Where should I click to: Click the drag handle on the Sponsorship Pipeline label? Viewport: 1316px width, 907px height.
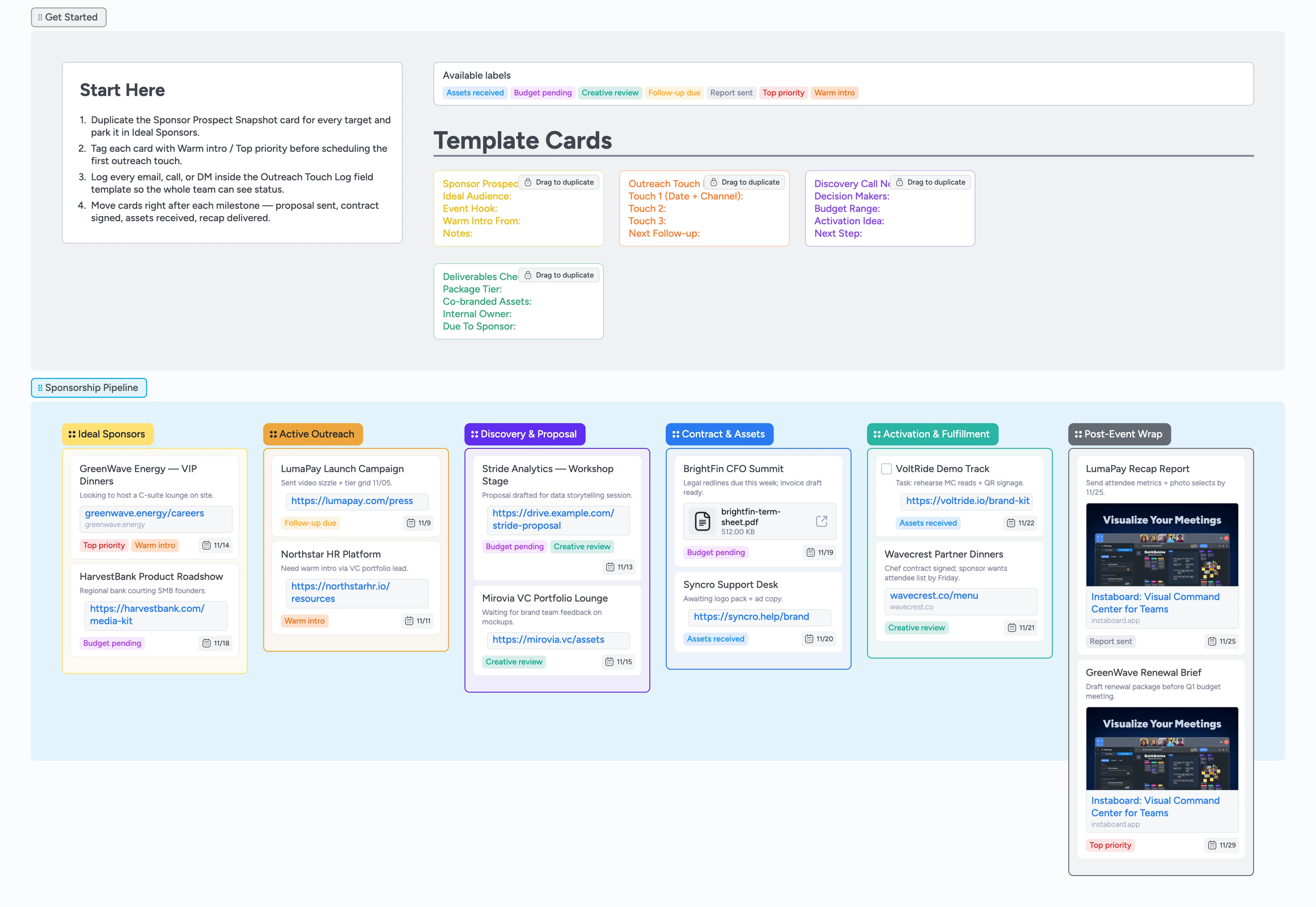40,387
